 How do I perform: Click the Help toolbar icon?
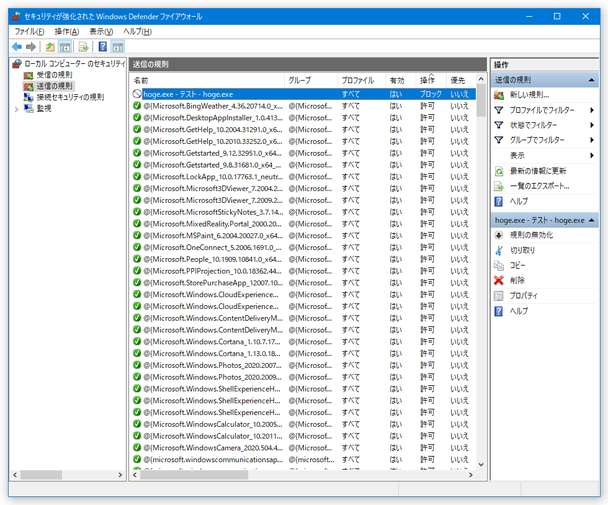[x=102, y=47]
